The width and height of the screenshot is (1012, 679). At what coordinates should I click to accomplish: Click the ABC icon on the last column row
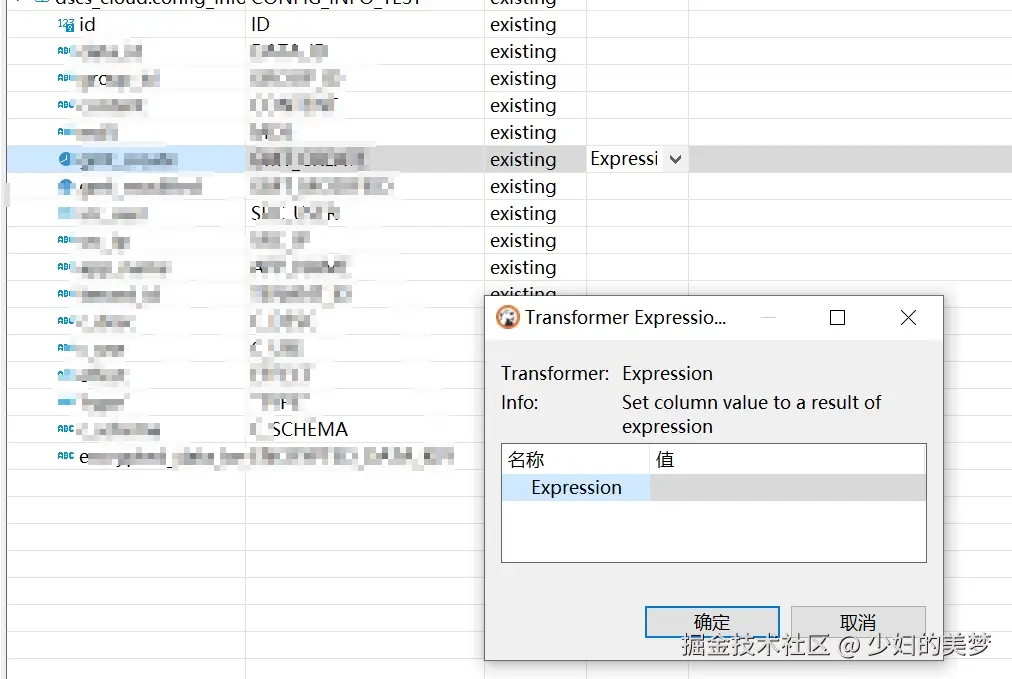pos(66,457)
